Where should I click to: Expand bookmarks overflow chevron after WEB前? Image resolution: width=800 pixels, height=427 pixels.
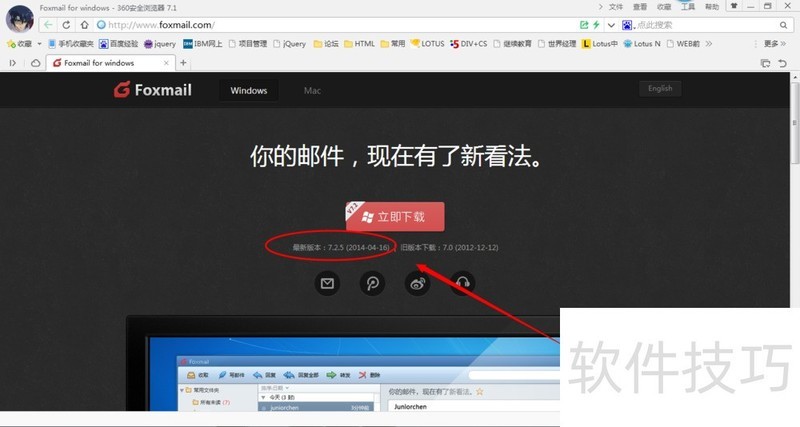coord(709,44)
